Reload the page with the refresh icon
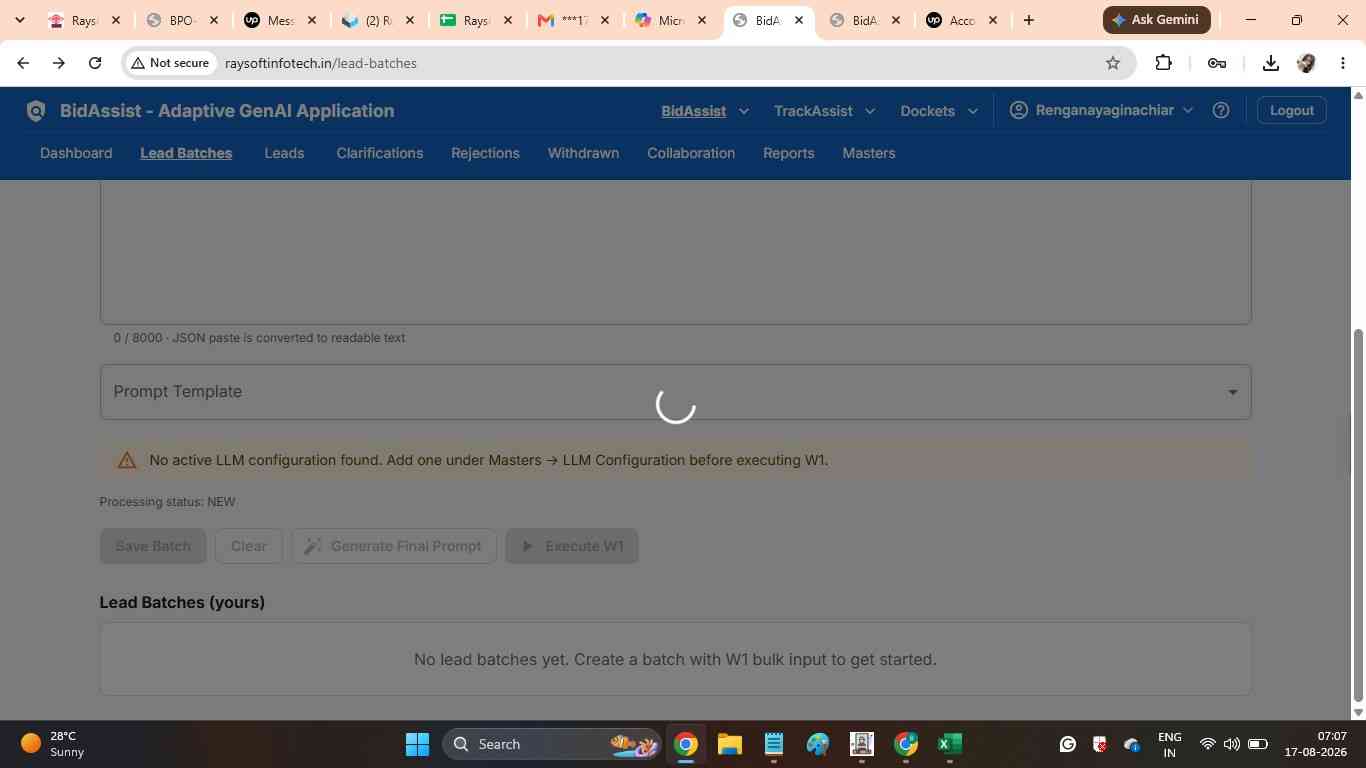 point(95,63)
